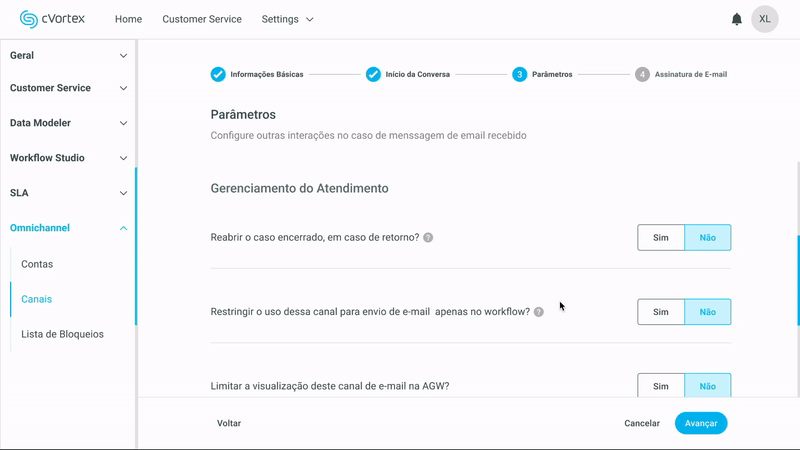Click the Avançar button
The width and height of the screenshot is (800, 450).
tap(701, 423)
